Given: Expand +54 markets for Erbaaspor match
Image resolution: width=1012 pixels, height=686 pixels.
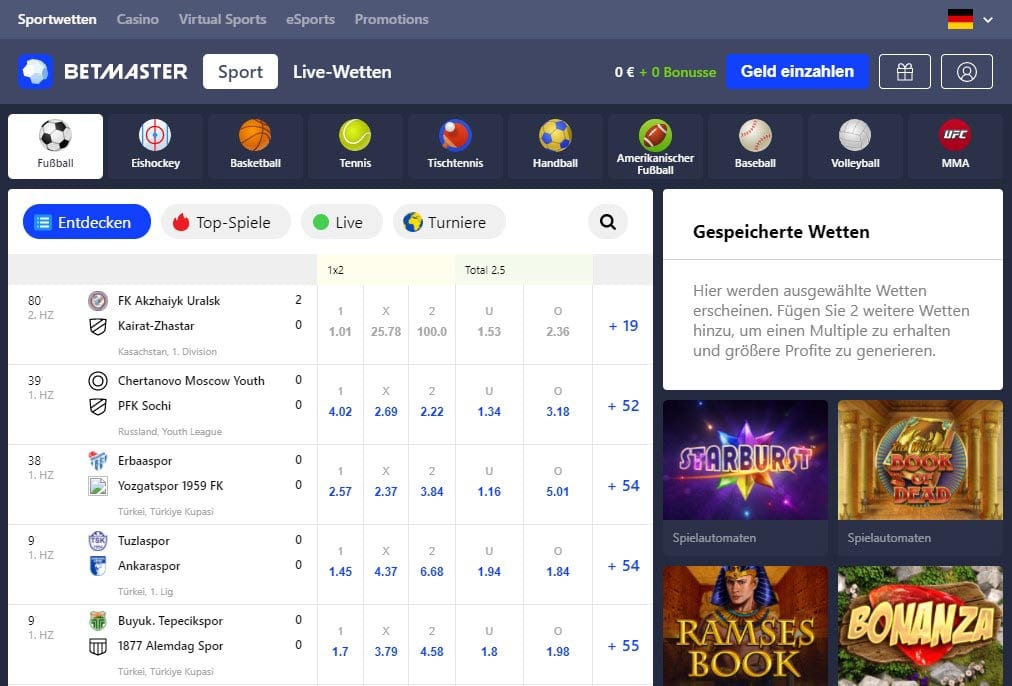Looking at the screenshot, I should 623,485.
